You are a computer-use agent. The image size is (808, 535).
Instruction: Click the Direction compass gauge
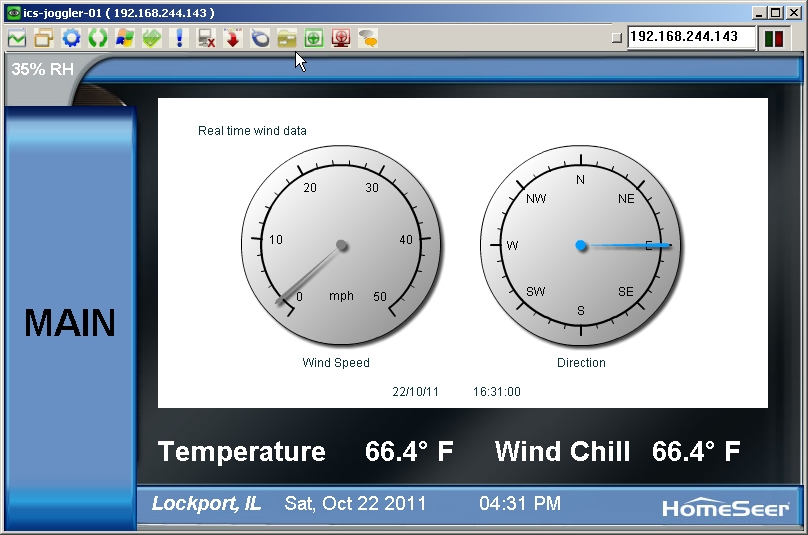click(x=581, y=245)
